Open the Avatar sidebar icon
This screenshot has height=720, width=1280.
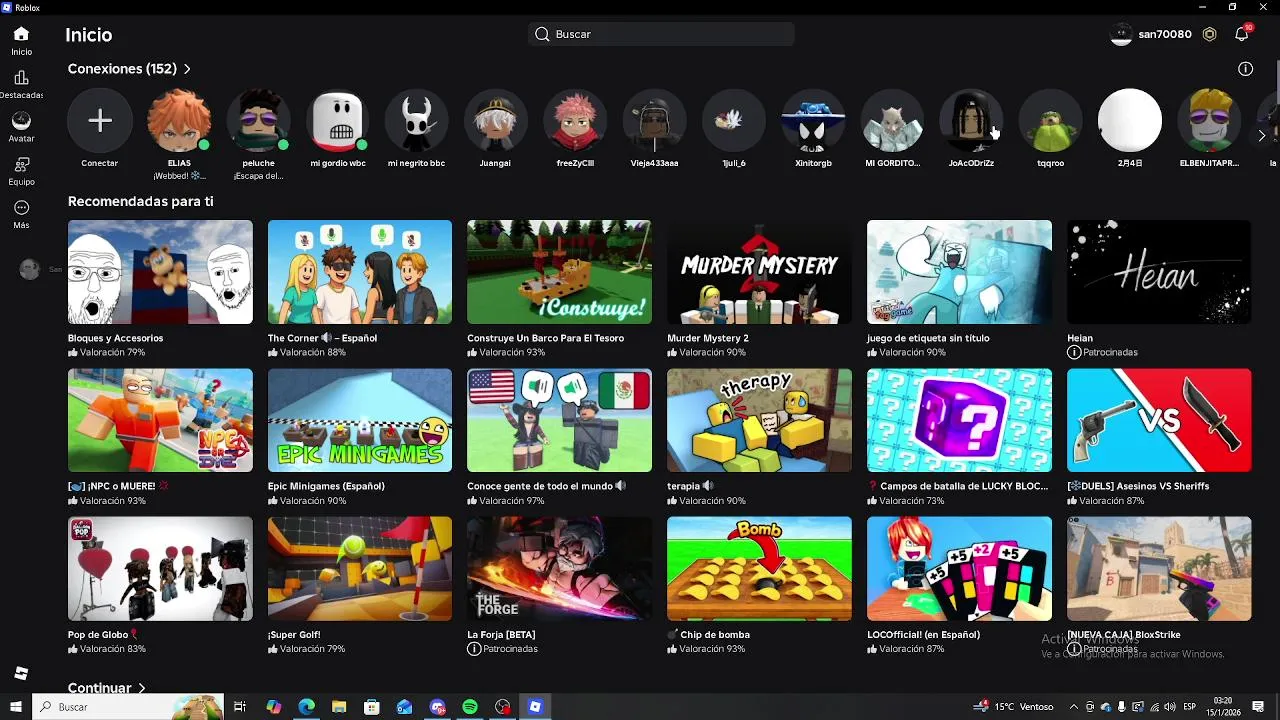[x=21, y=121]
